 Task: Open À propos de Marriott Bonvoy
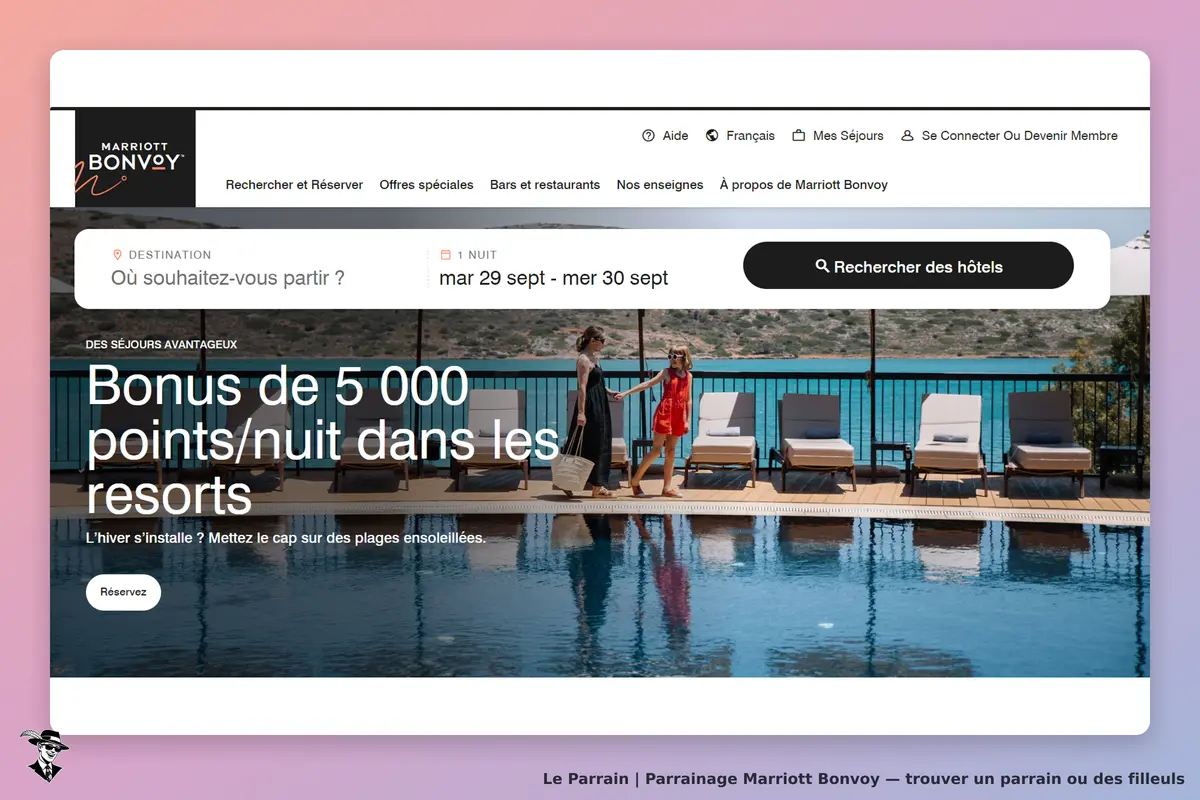(804, 185)
